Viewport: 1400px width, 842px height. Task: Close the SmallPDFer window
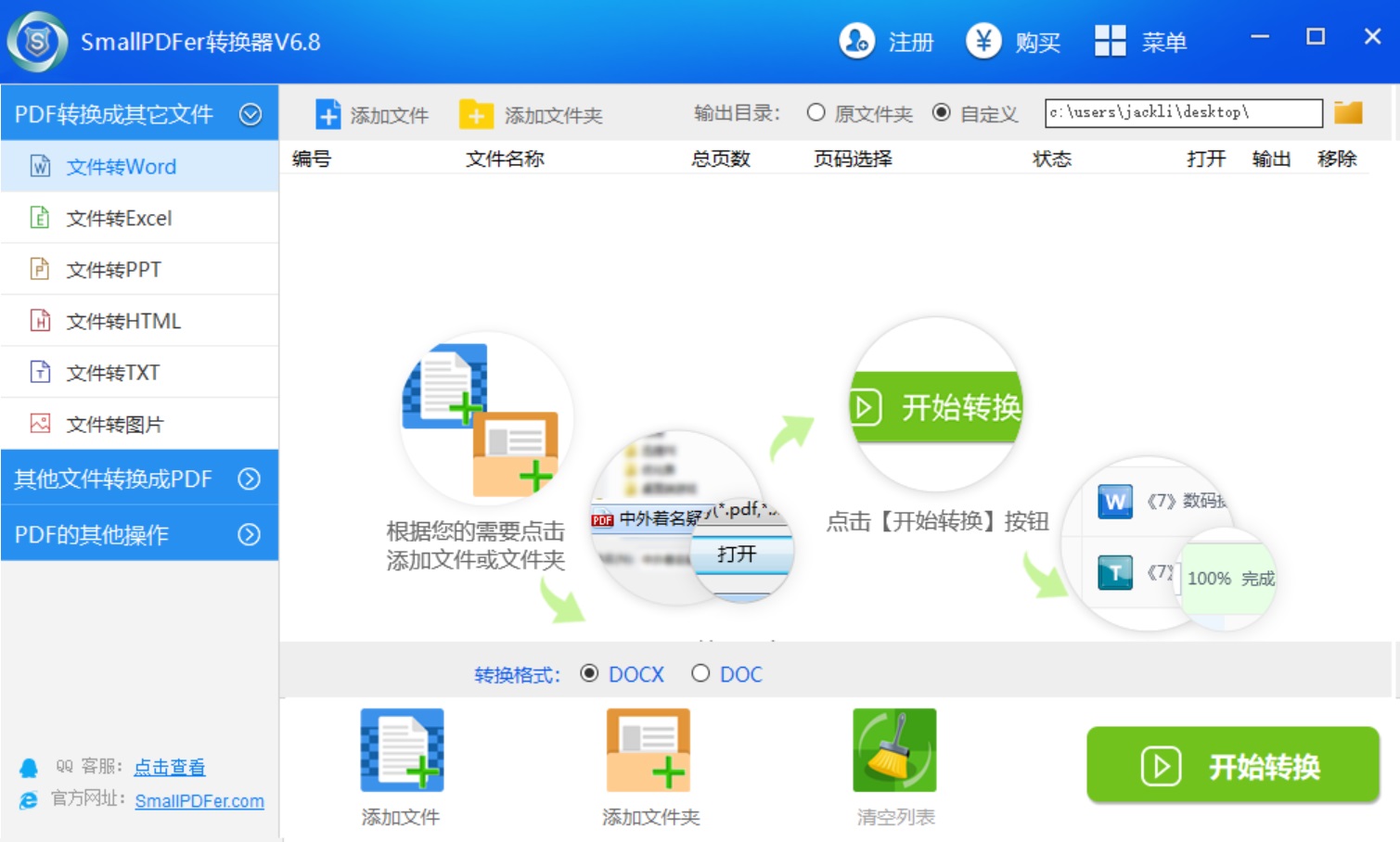coord(1372,36)
